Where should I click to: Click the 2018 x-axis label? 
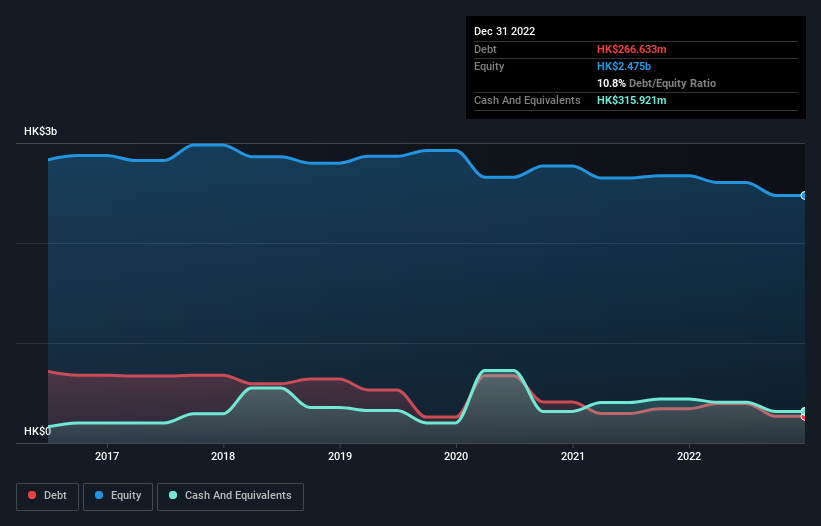pos(223,456)
